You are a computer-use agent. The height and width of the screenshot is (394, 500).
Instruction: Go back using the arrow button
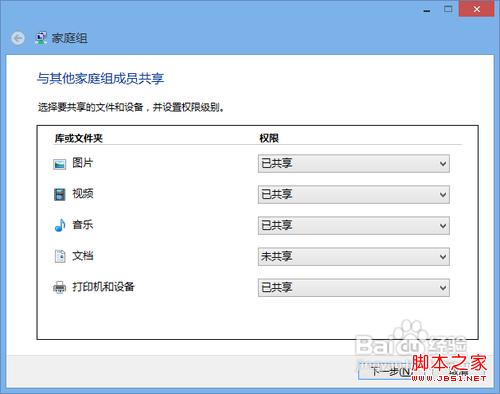pos(18,38)
